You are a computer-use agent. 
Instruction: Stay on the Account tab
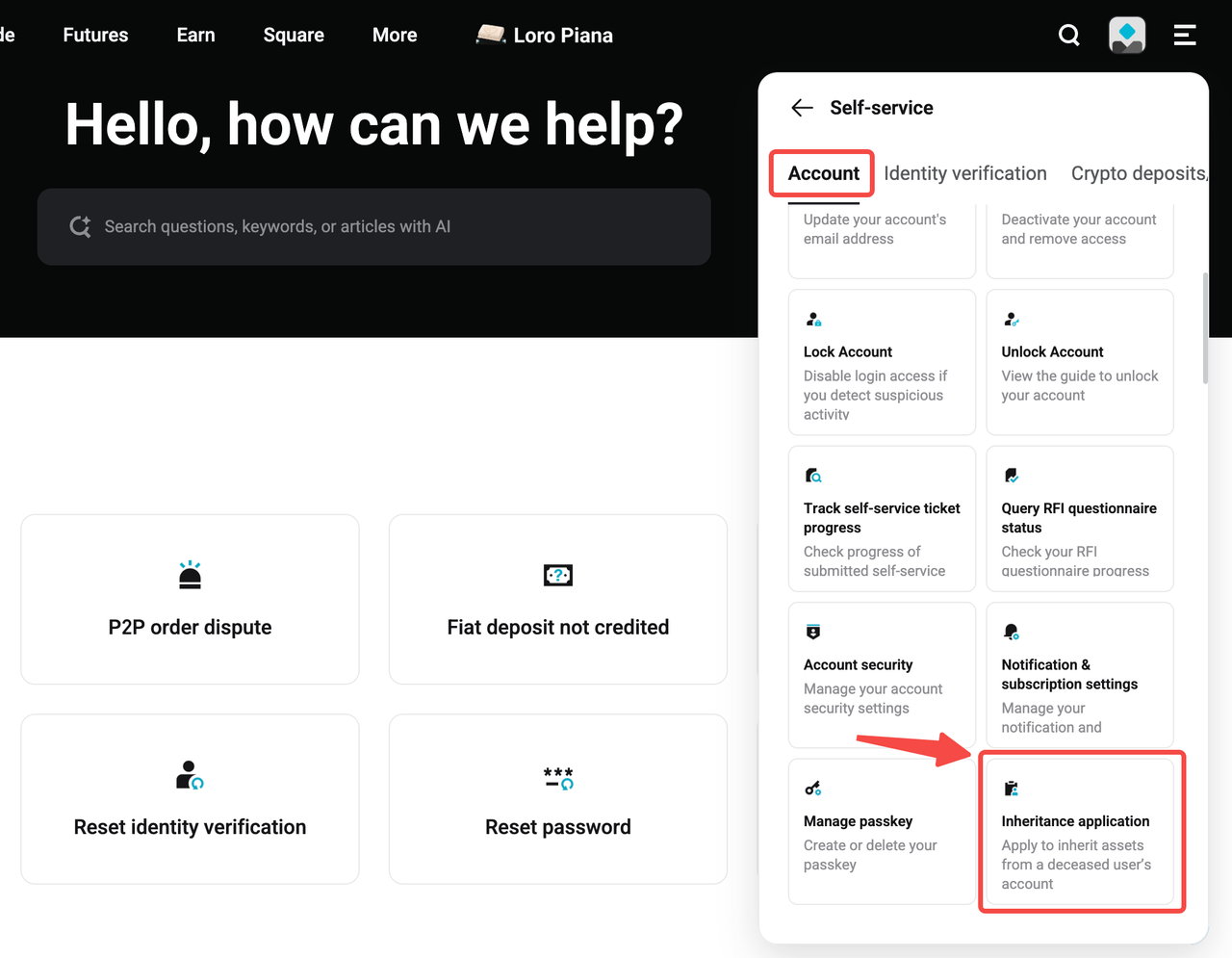coord(821,173)
